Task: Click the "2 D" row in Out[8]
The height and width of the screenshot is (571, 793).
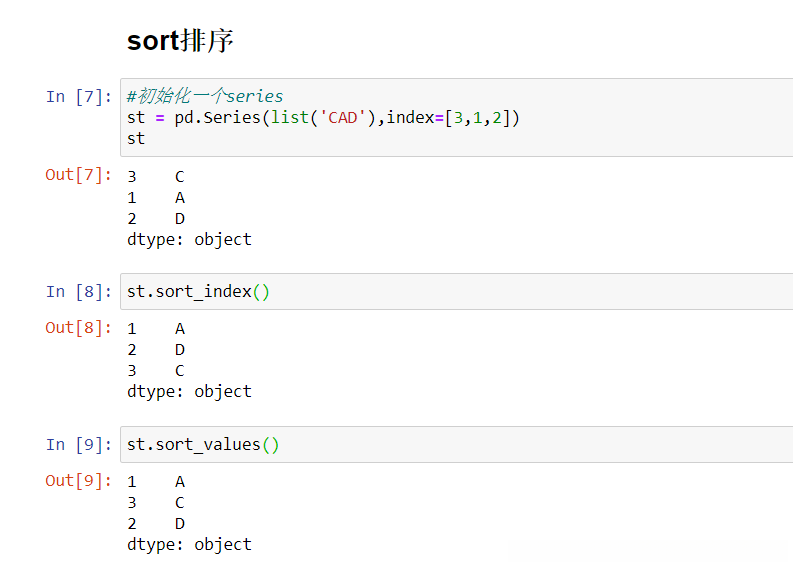Action: point(156,349)
